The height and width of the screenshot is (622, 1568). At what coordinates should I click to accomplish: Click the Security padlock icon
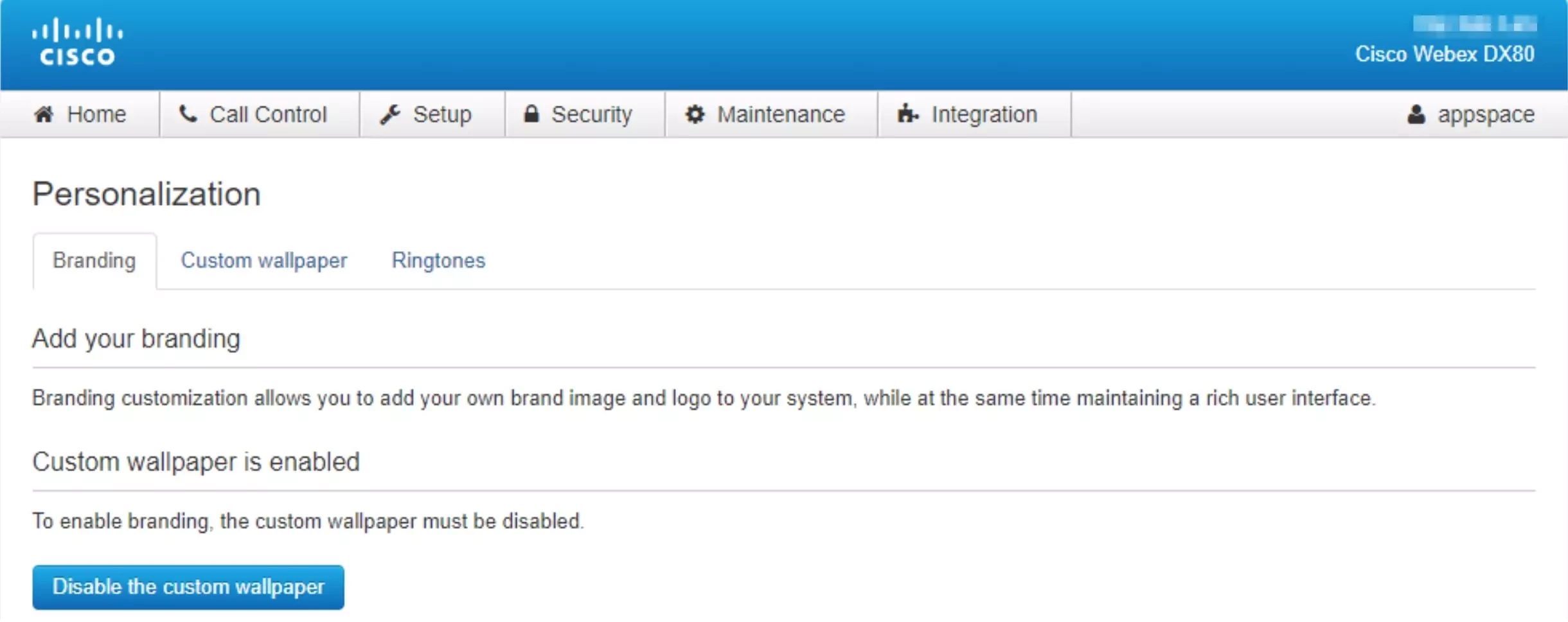click(531, 114)
